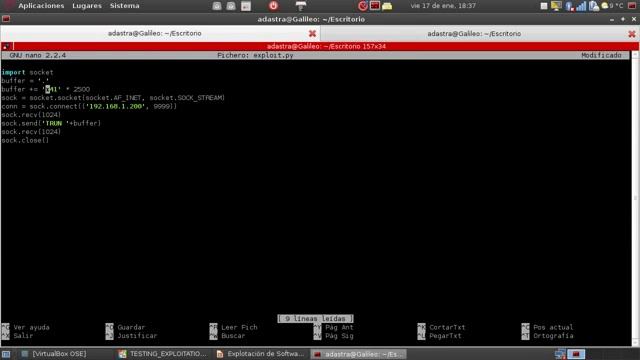Click the 'Guardar' shortcut label
This screenshot has height=360, width=640.
131,327
